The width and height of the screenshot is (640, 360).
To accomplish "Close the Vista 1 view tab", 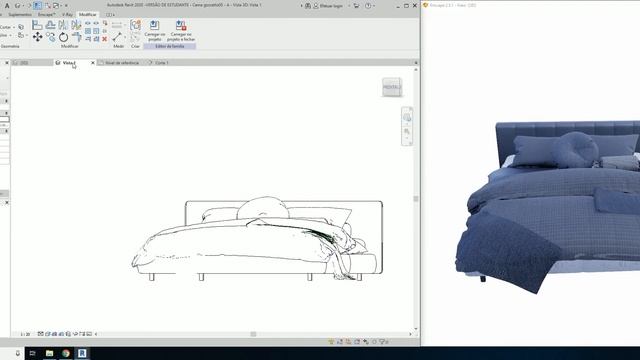I will pos(93,63).
